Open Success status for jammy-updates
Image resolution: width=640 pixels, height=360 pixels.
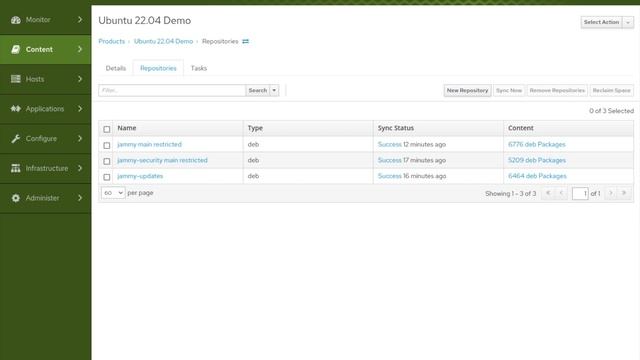[x=390, y=176]
